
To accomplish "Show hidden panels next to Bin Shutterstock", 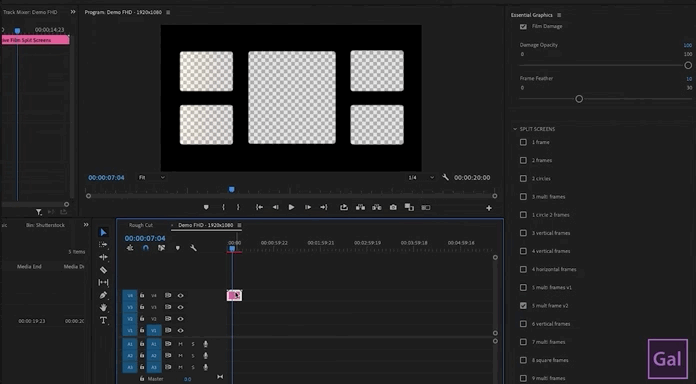I will pyautogui.click(x=86, y=225).
